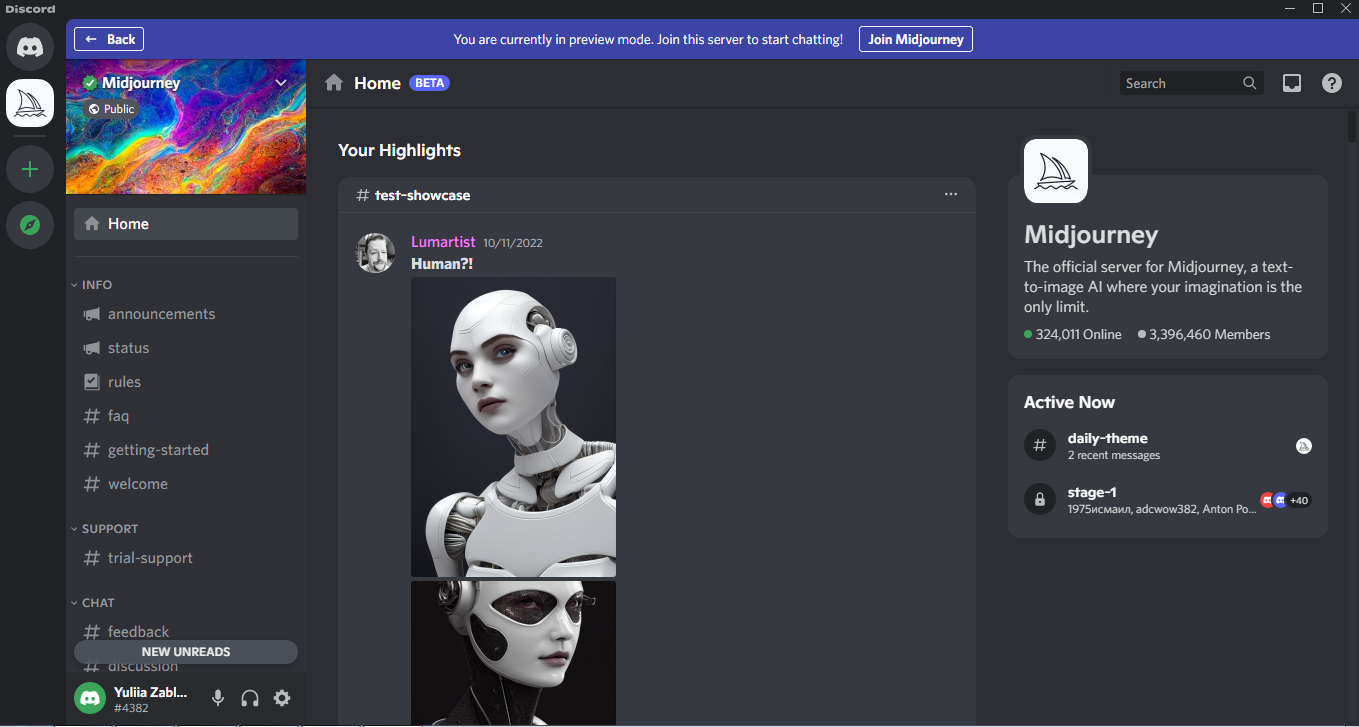Click the 'Your Highlights' heading
Screen dimensions: 1359x727
[399, 150]
